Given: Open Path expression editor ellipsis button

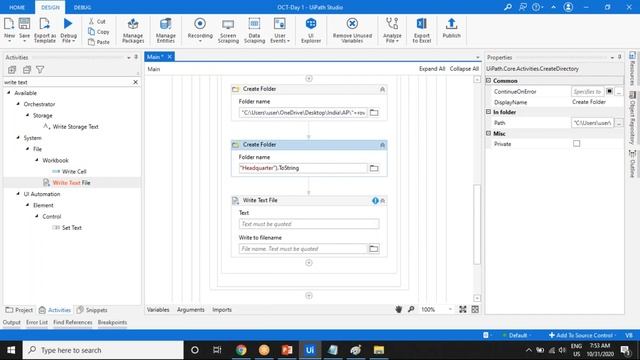Looking at the screenshot, I should pyautogui.click(x=619, y=123).
